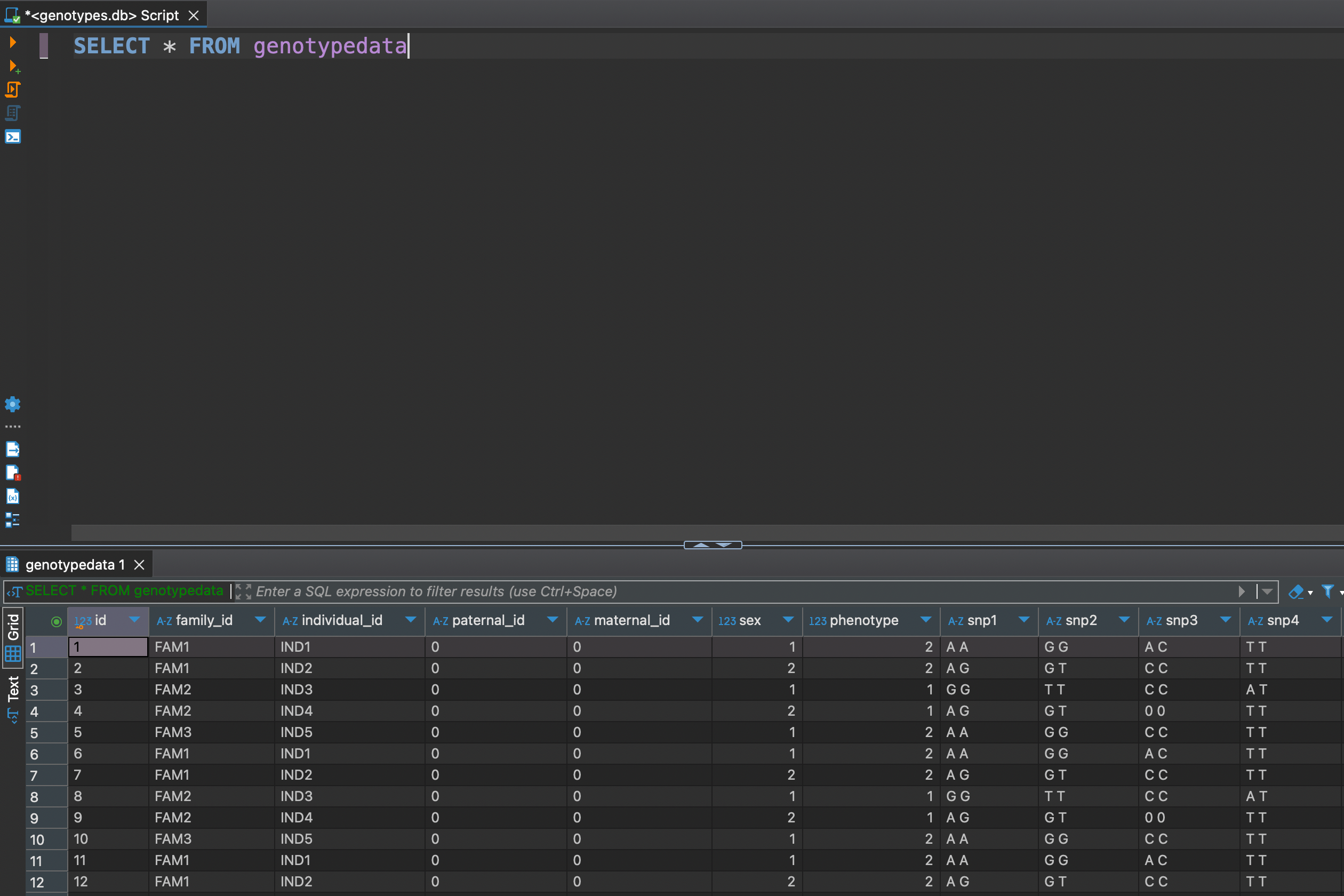1344x896 pixels.
Task: Execute the SQL statement with the play button
Action: 13,42
